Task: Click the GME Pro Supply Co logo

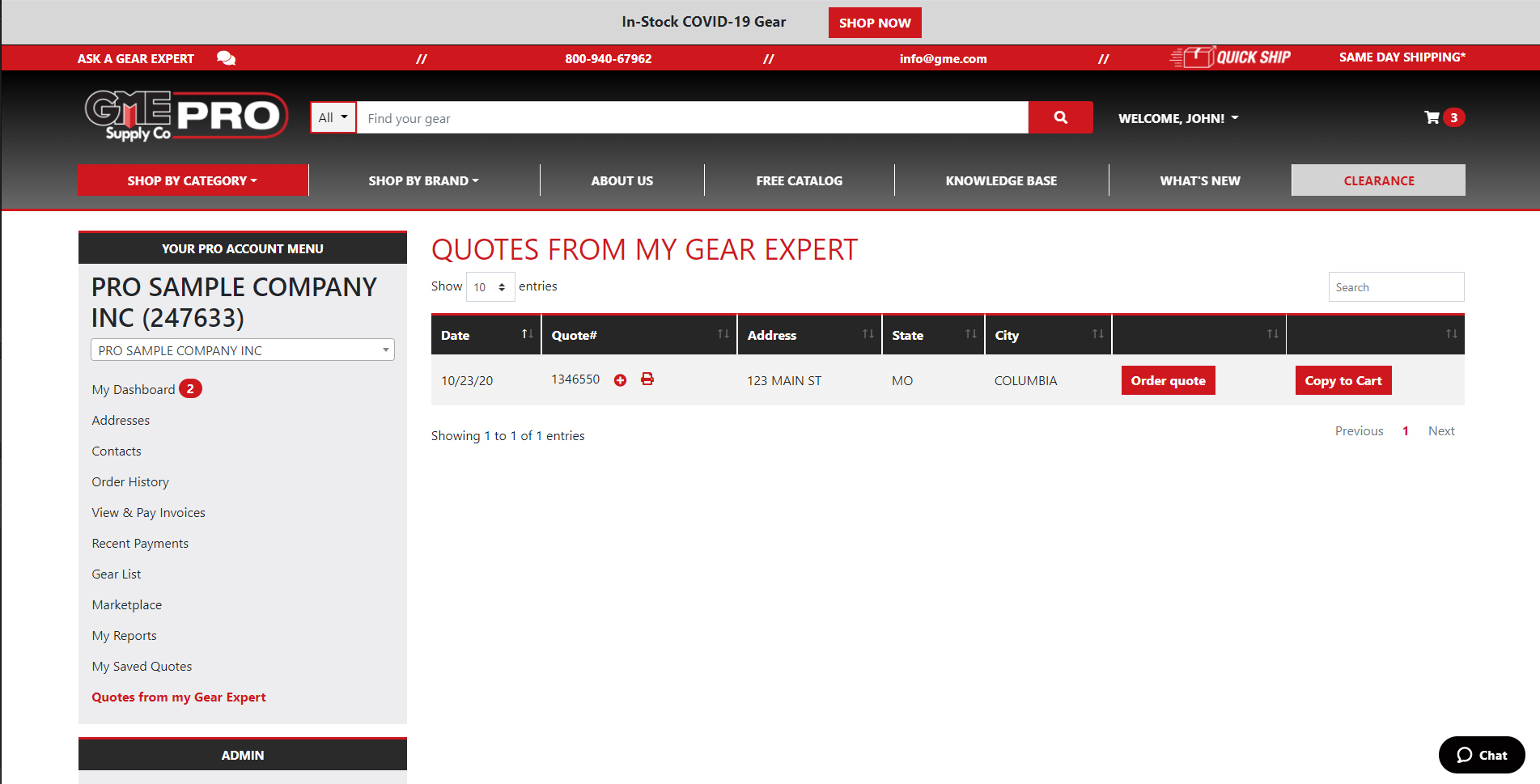Action: (186, 116)
